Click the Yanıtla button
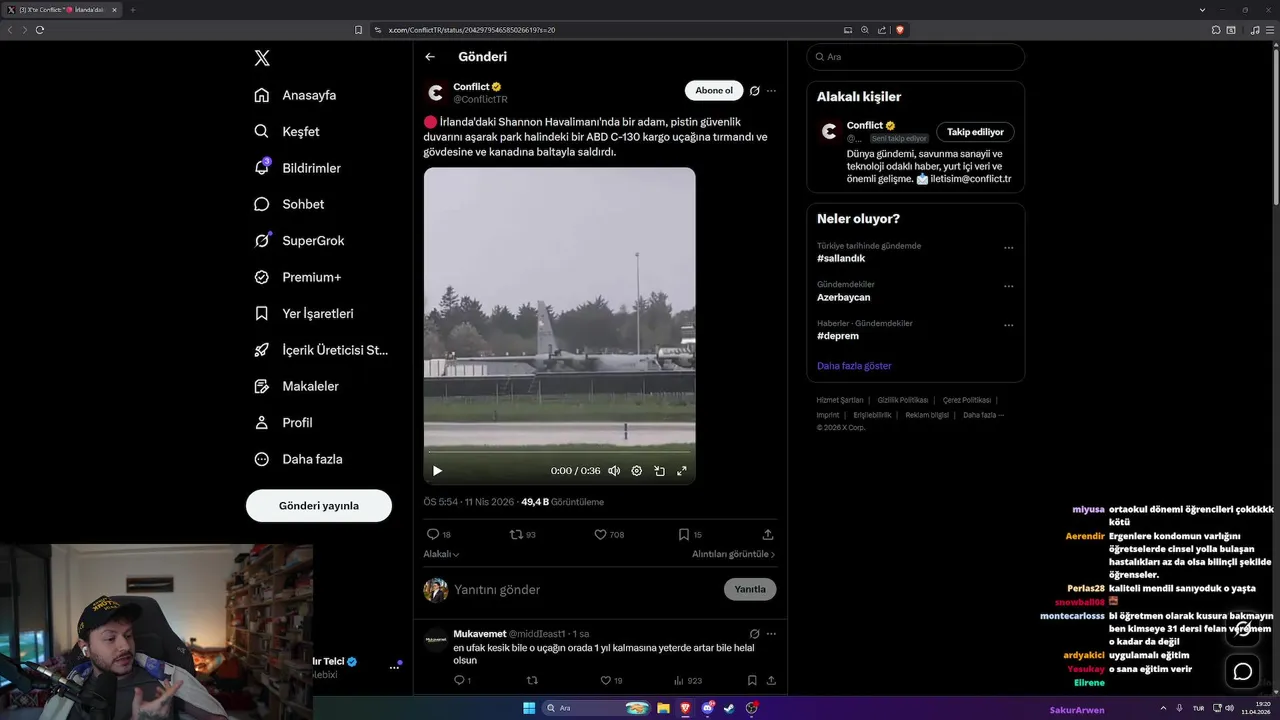This screenshot has height=720, width=1280. click(750, 589)
